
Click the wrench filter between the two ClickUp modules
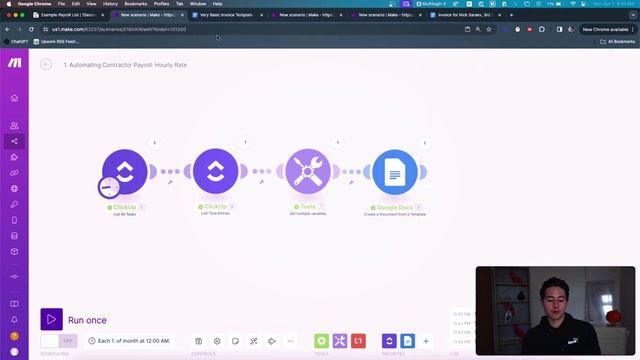coord(170,182)
